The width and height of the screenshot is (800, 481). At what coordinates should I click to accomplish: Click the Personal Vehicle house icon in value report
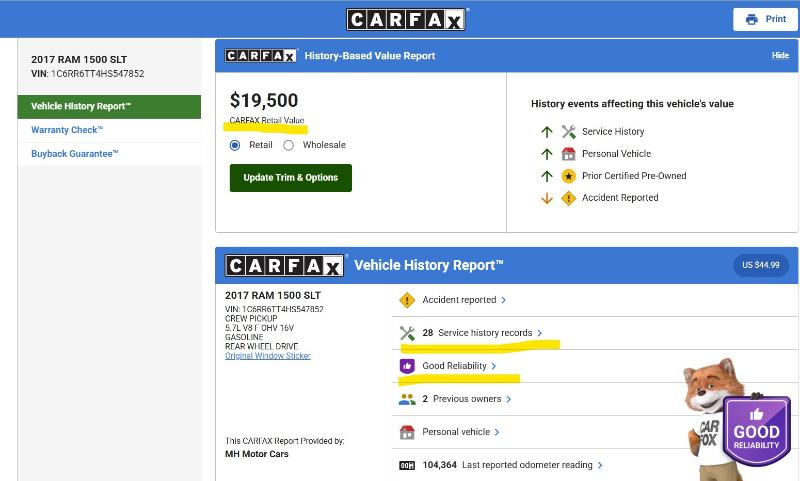568,154
